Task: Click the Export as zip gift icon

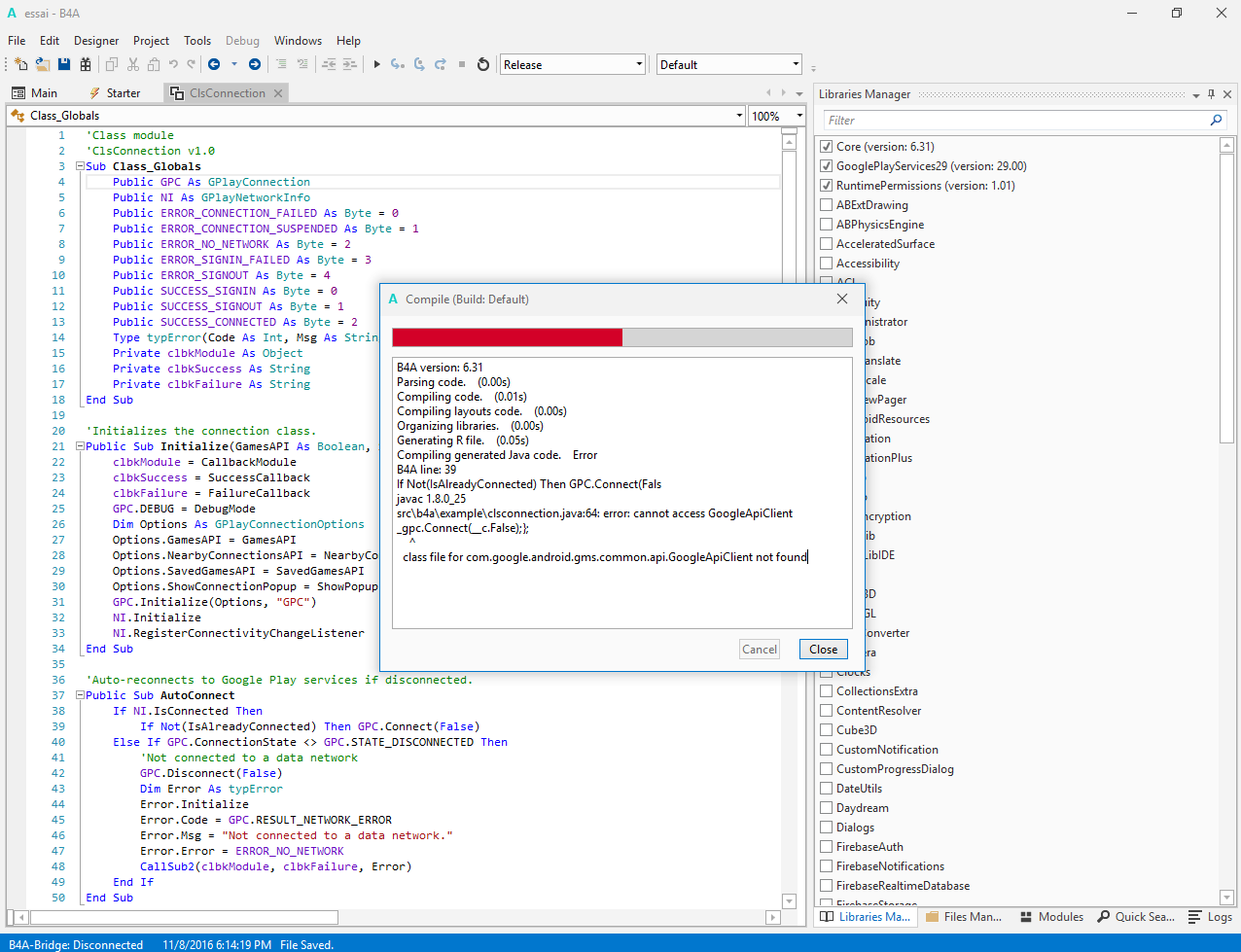Action: [86, 64]
